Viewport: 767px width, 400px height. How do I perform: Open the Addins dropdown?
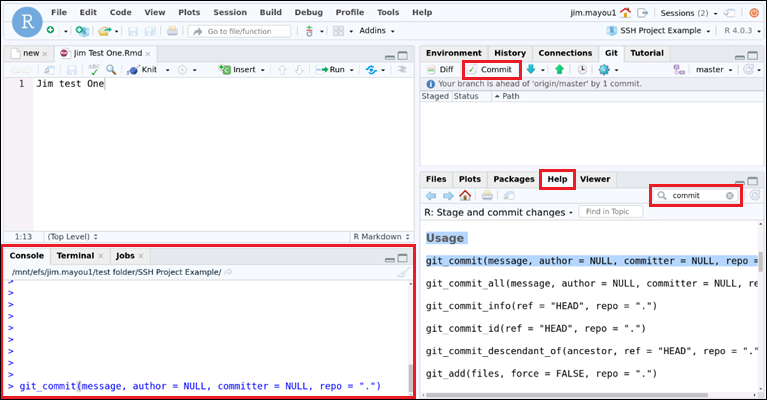(x=377, y=31)
